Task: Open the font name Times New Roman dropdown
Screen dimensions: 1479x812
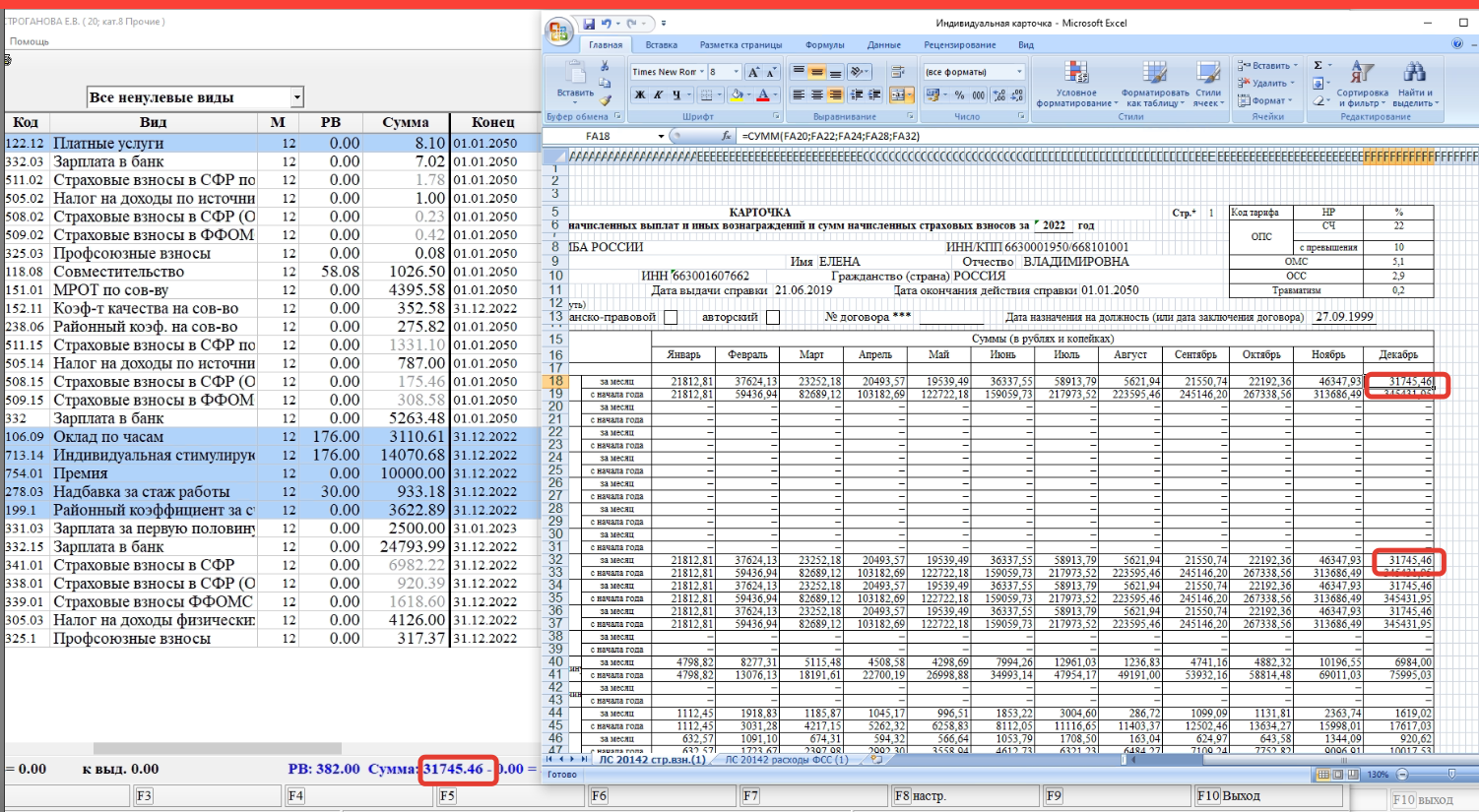Action: point(702,72)
